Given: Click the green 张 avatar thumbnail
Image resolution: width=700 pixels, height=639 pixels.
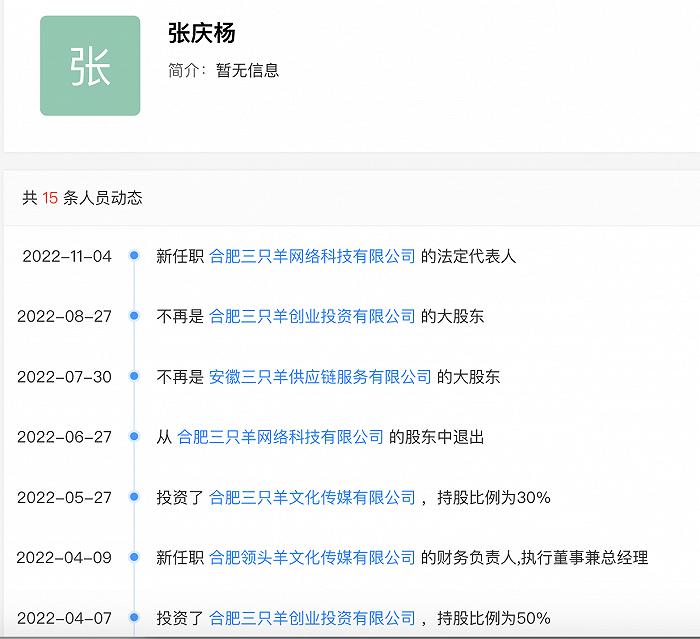Looking at the screenshot, I should click(90, 66).
